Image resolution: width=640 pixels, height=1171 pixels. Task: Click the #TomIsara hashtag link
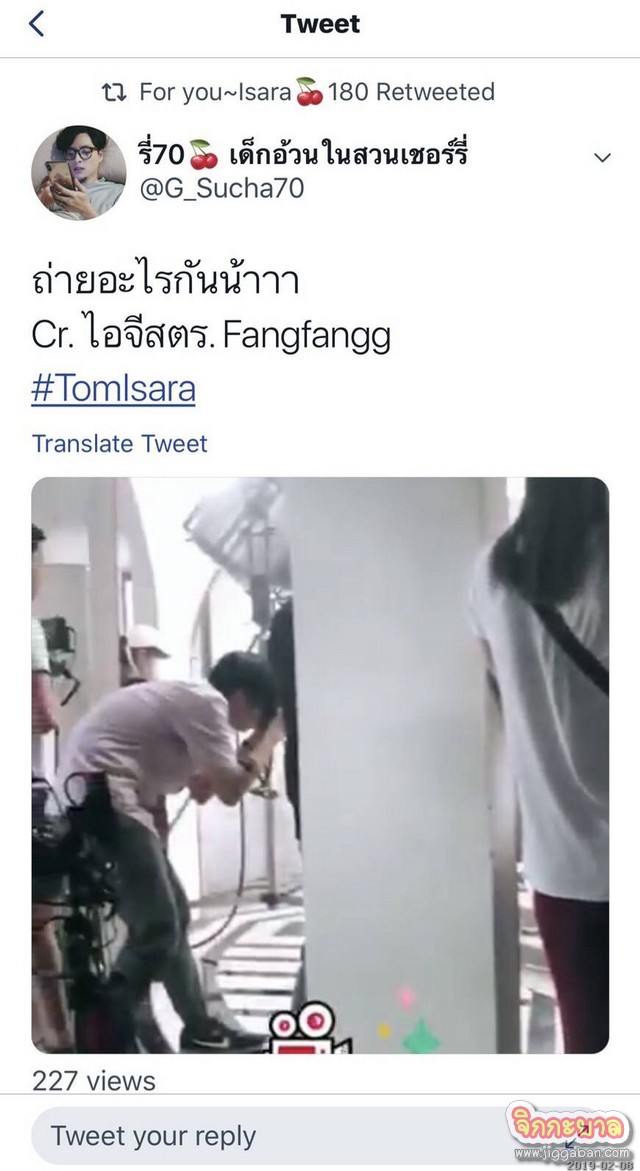(x=114, y=389)
